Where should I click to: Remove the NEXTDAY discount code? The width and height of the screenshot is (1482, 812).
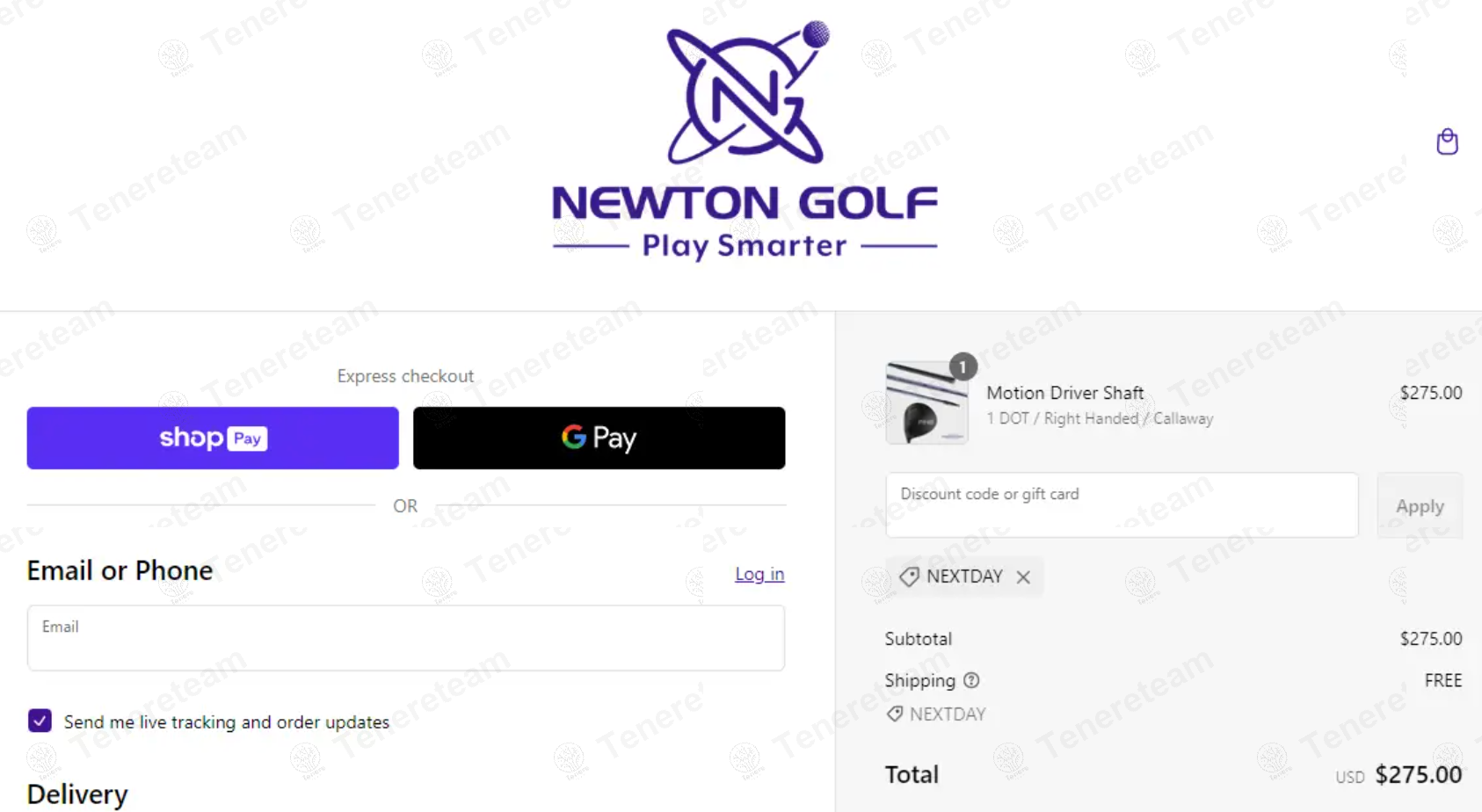pos(1023,577)
